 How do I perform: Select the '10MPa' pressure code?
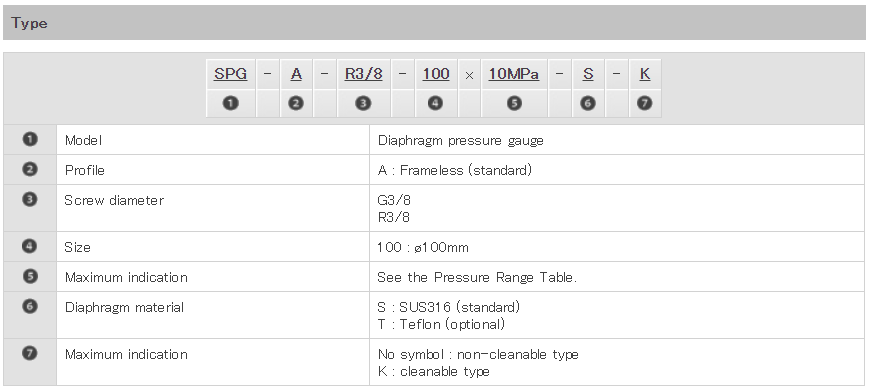pyautogui.click(x=514, y=74)
